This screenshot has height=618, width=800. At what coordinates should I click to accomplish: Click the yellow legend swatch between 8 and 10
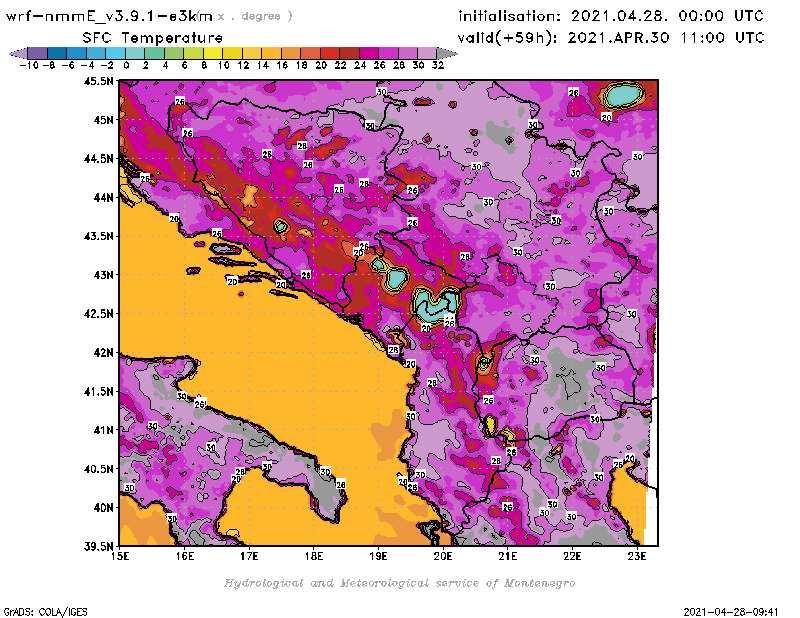coord(213,53)
